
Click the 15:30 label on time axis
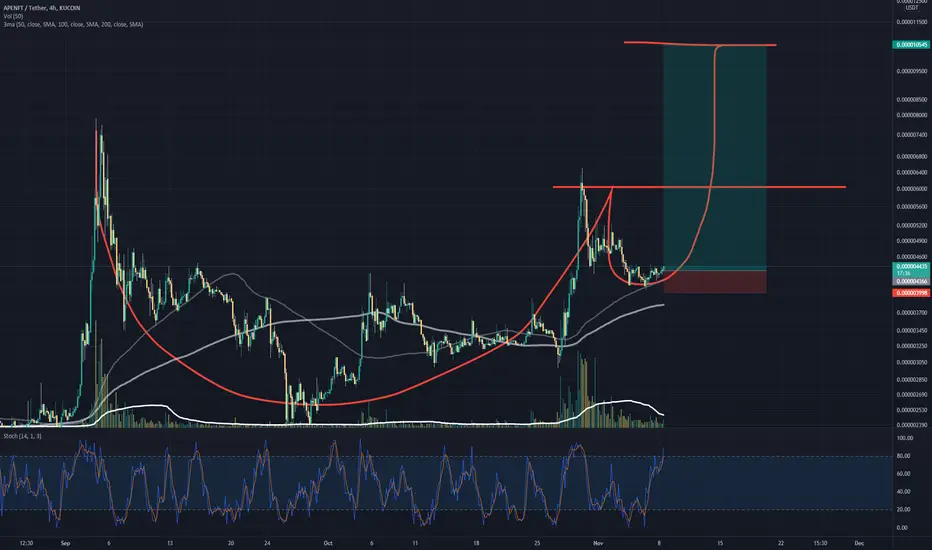point(820,543)
